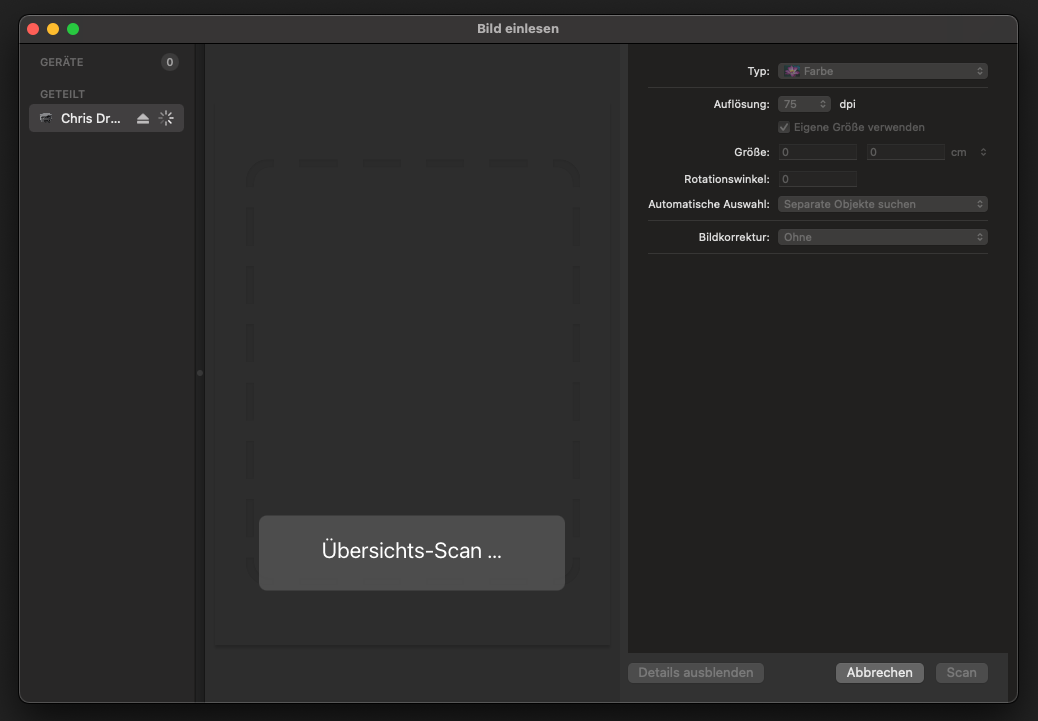Screen dimensions: 1038x721
Task: Click the Größe width input field
Action: pyautogui.click(x=816, y=151)
